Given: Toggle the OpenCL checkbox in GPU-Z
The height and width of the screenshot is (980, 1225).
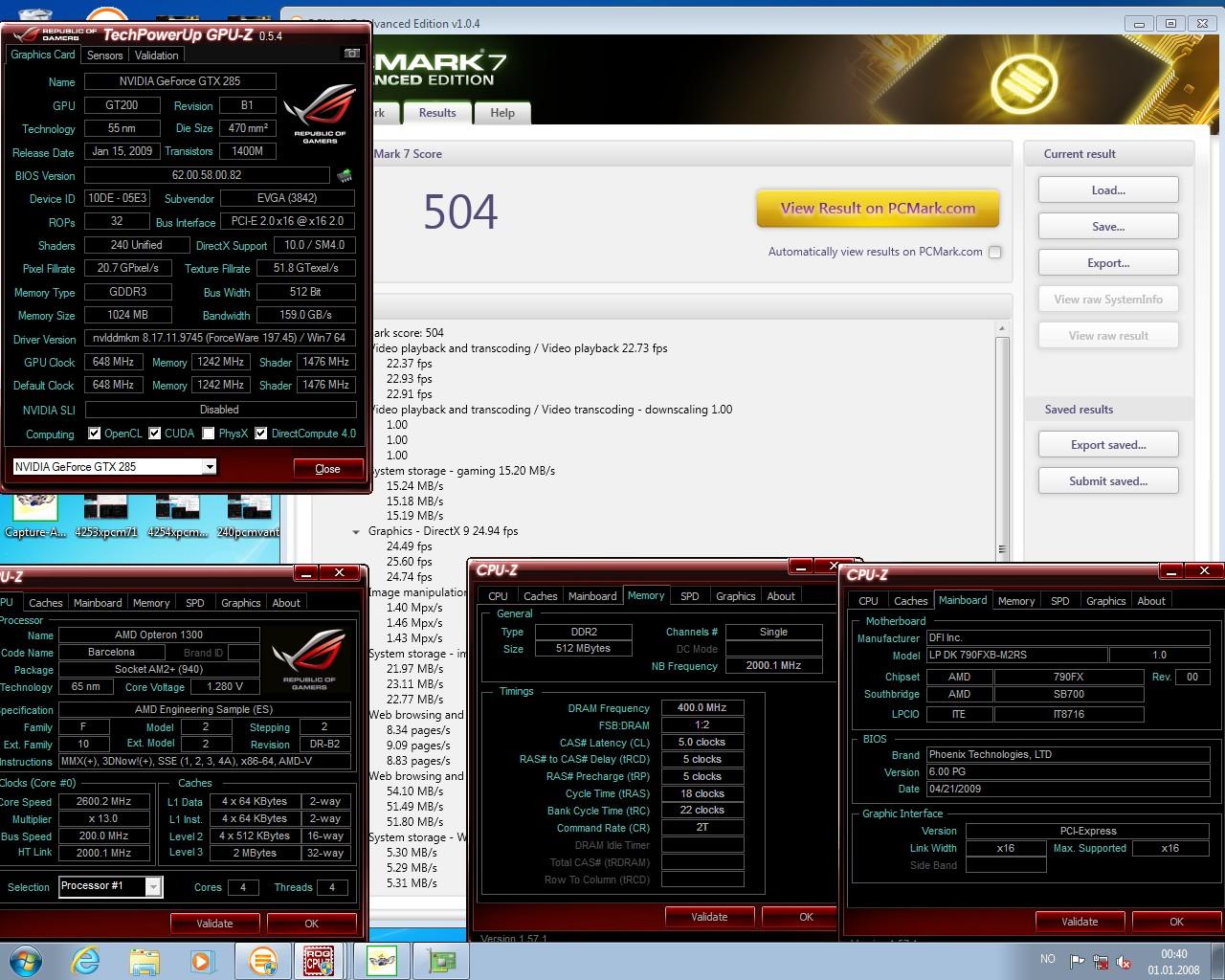Looking at the screenshot, I should (x=94, y=434).
